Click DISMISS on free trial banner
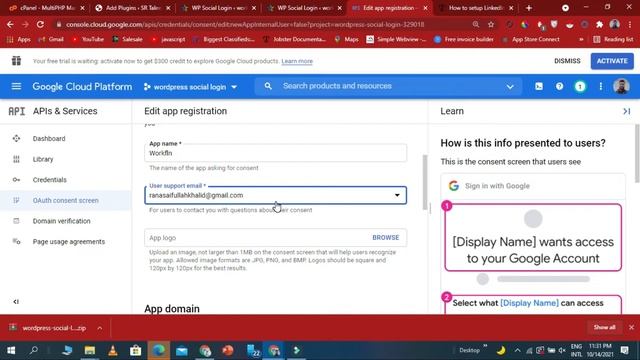Viewport: 640px width, 360px height. (567, 61)
